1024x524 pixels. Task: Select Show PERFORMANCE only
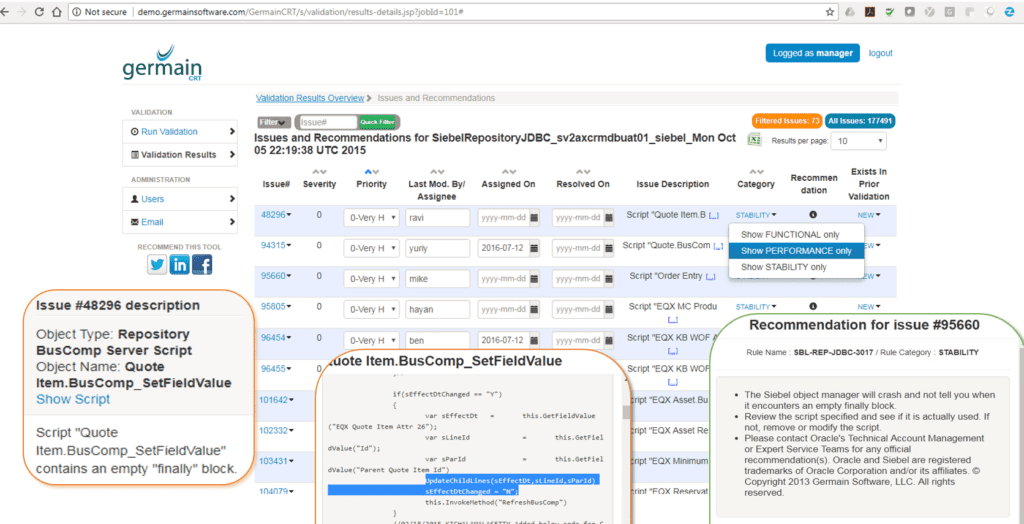pyautogui.click(x=796, y=250)
